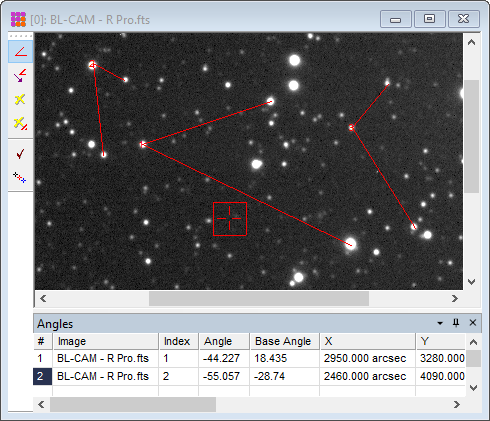This screenshot has width=490, height=421.
Task: Click the Index column header
Action: [x=179, y=341]
